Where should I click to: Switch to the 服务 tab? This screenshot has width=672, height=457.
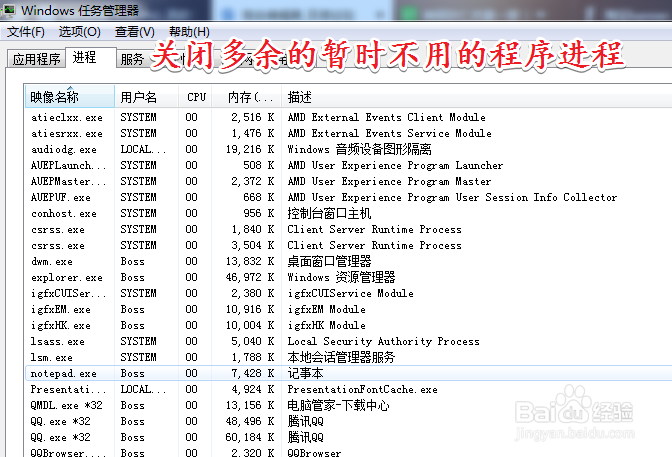(132, 59)
